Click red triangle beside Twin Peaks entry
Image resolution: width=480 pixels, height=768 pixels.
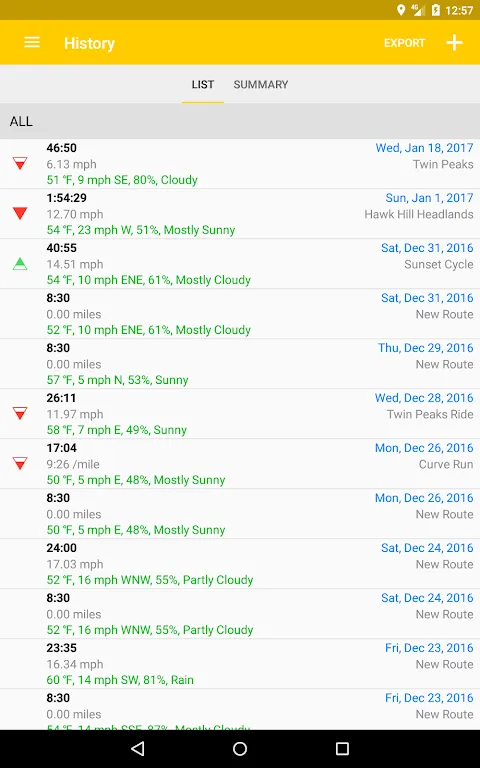point(20,163)
